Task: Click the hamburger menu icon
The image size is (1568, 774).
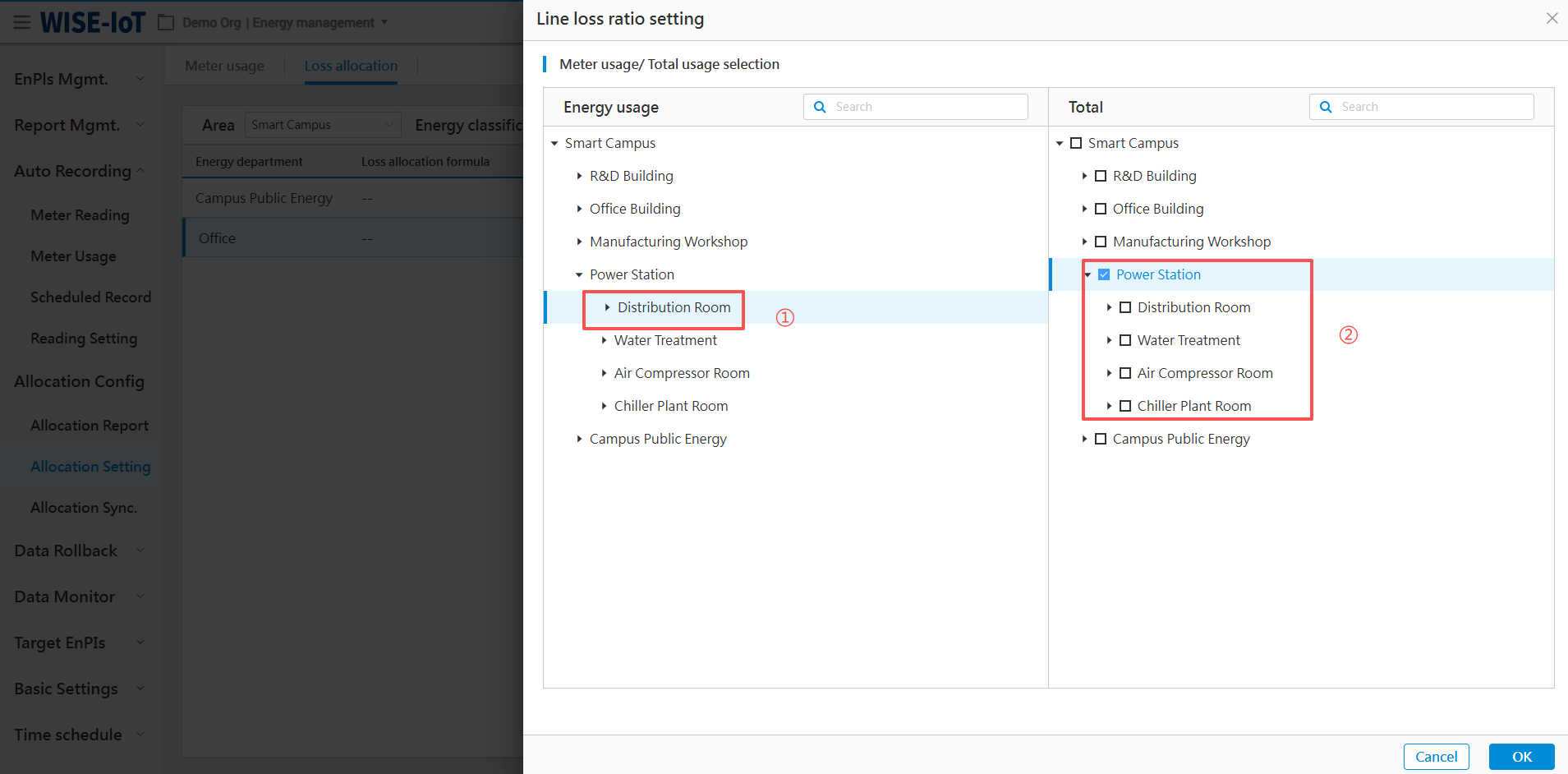Action: point(22,22)
